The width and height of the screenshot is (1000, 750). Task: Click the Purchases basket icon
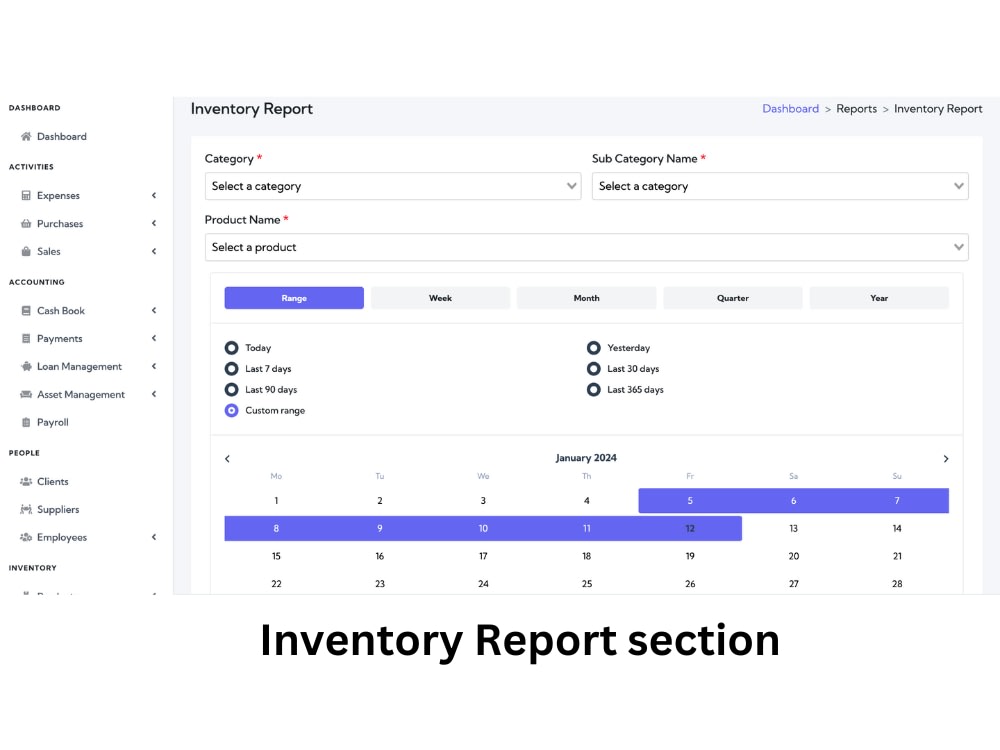(26, 223)
